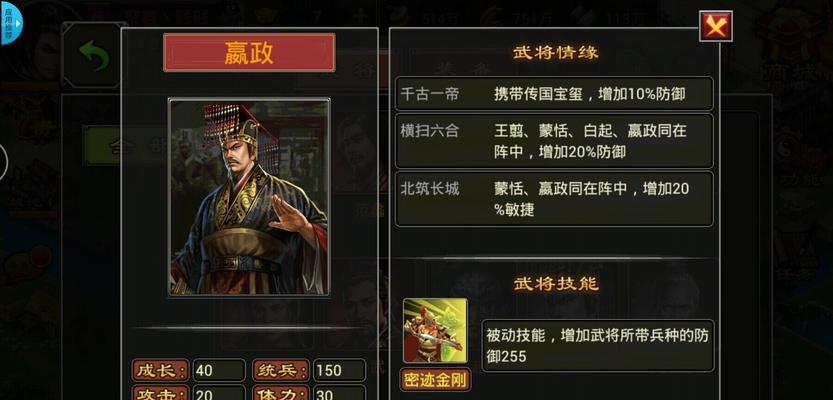
Task: Tap the 武将技能 section header
Action: click(x=556, y=284)
